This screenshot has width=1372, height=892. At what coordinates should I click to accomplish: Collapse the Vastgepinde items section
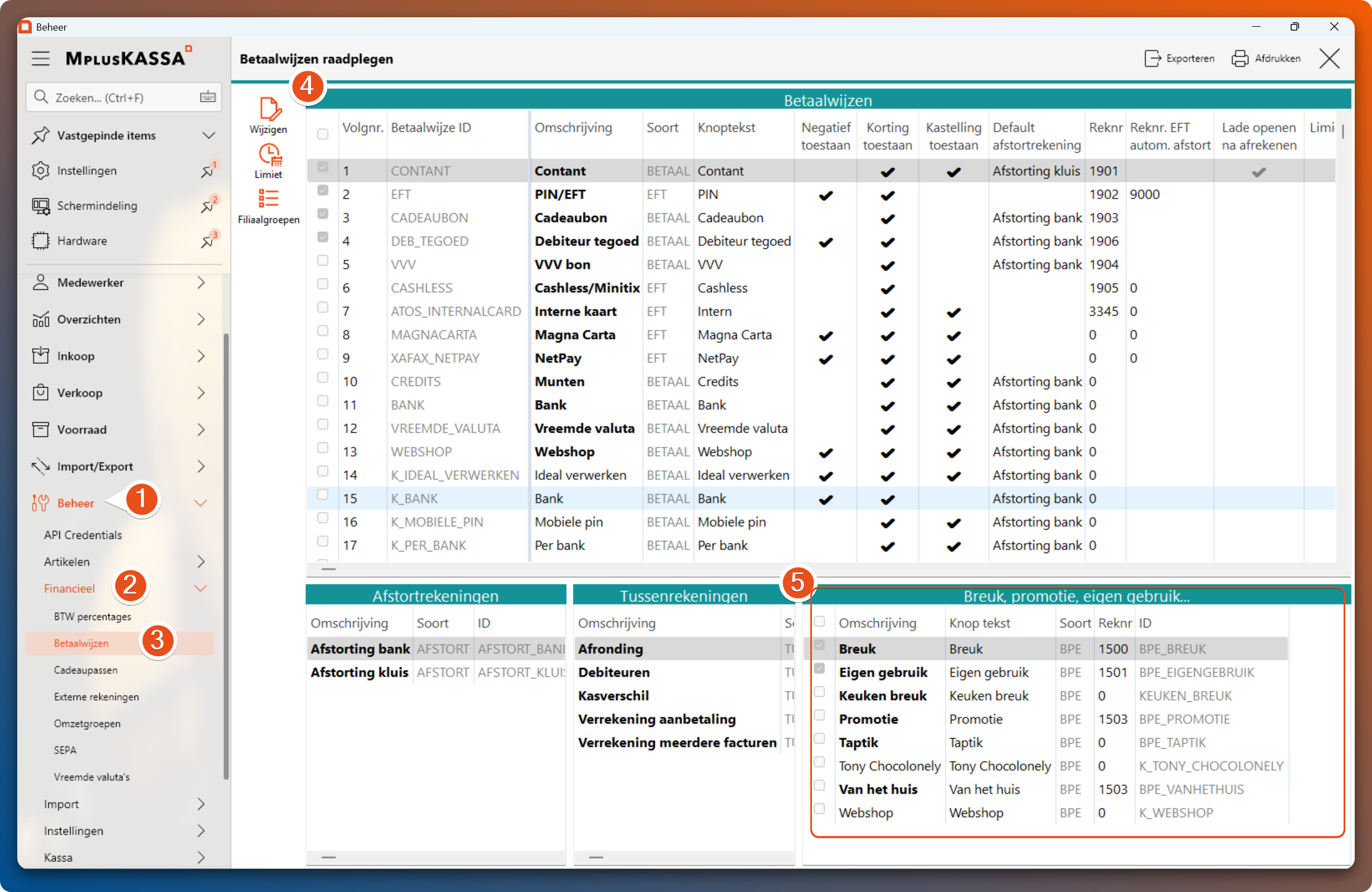click(208, 135)
